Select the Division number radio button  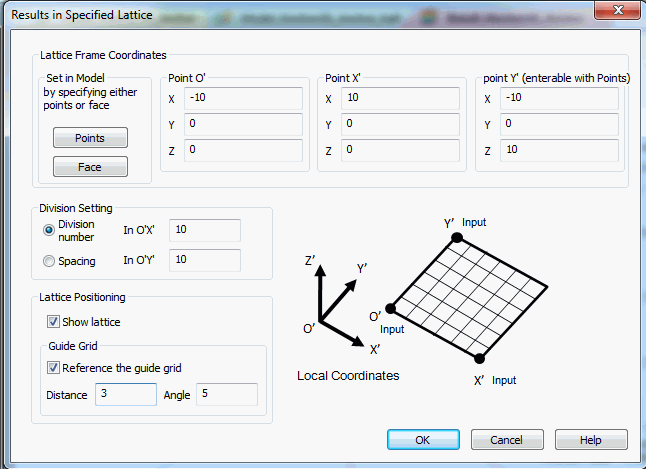49,230
